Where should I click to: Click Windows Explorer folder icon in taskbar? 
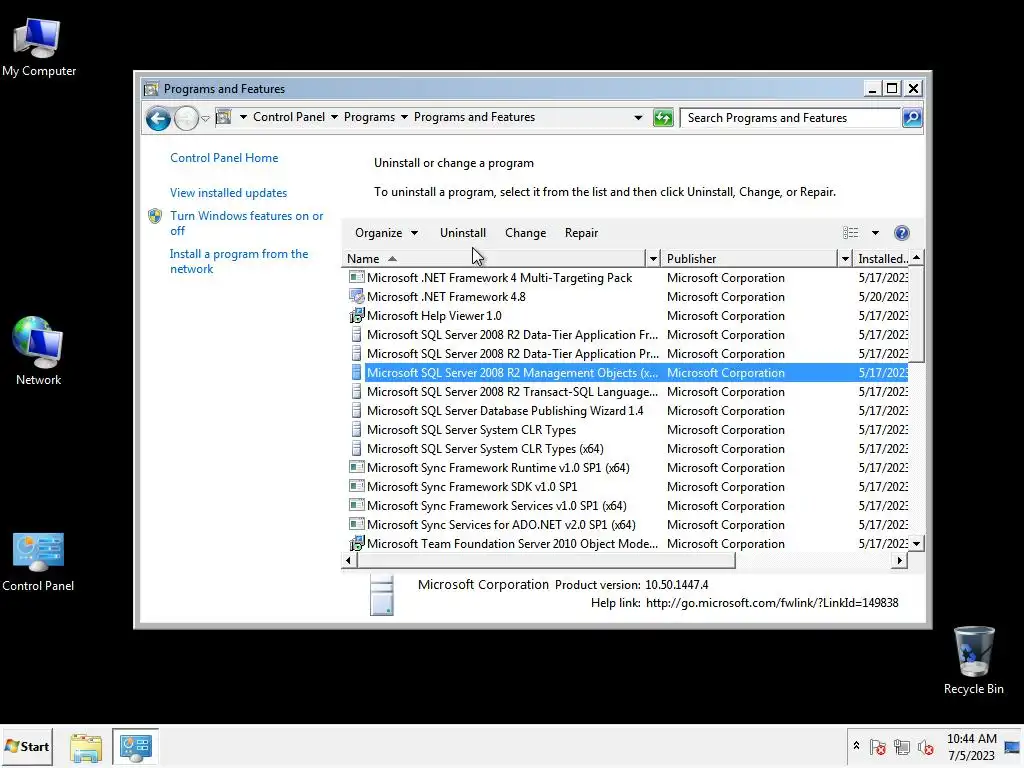coord(86,747)
